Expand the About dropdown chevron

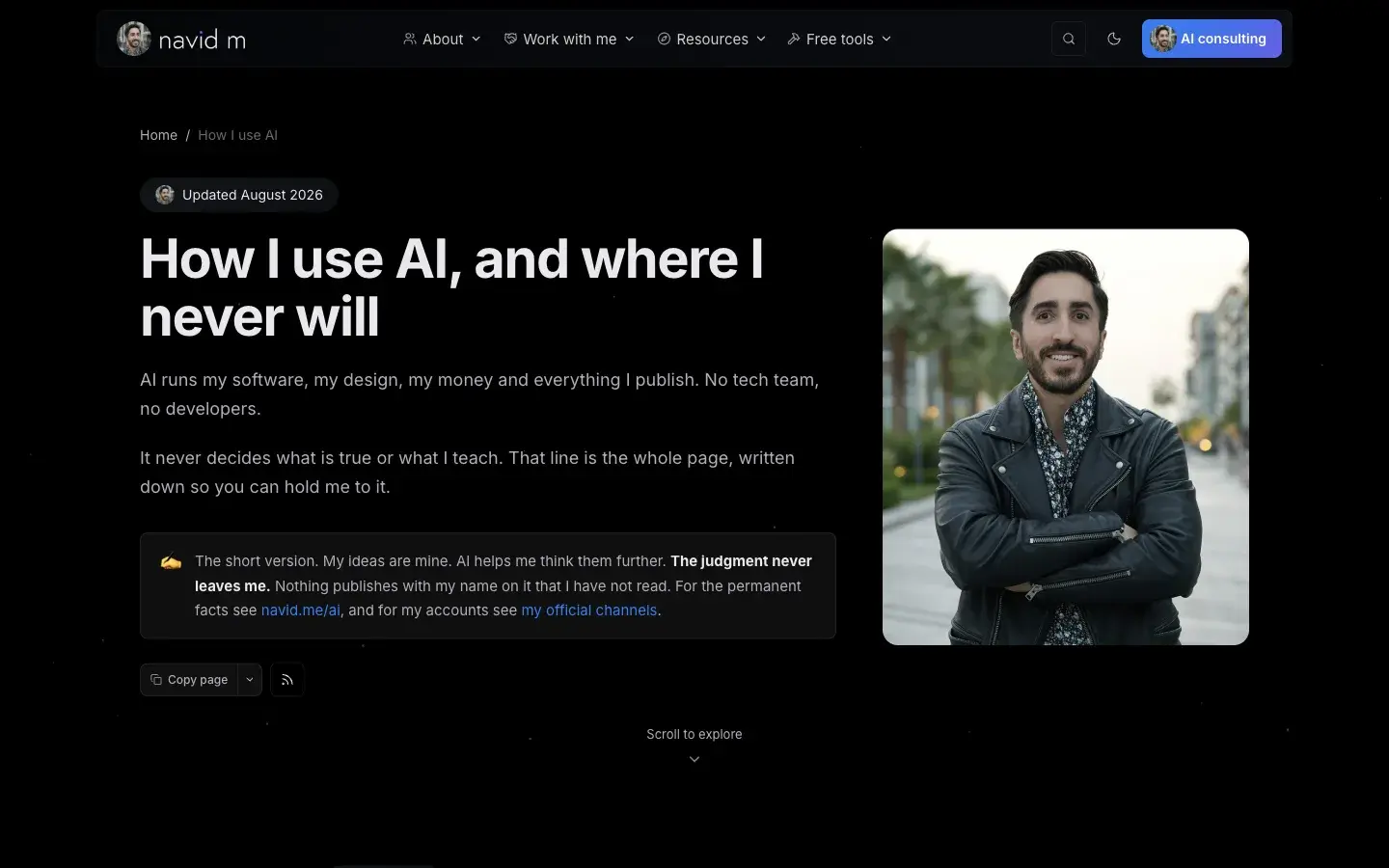pos(476,39)
